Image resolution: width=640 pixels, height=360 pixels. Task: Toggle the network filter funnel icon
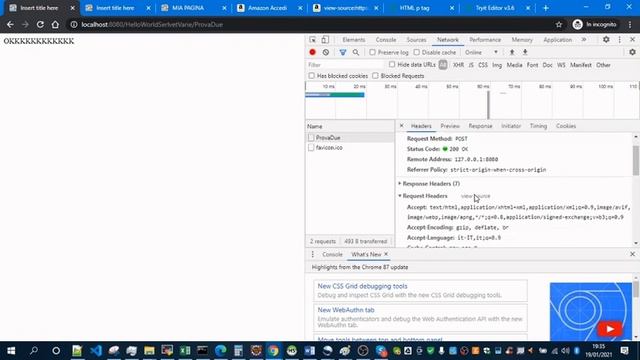coord(343,52)
